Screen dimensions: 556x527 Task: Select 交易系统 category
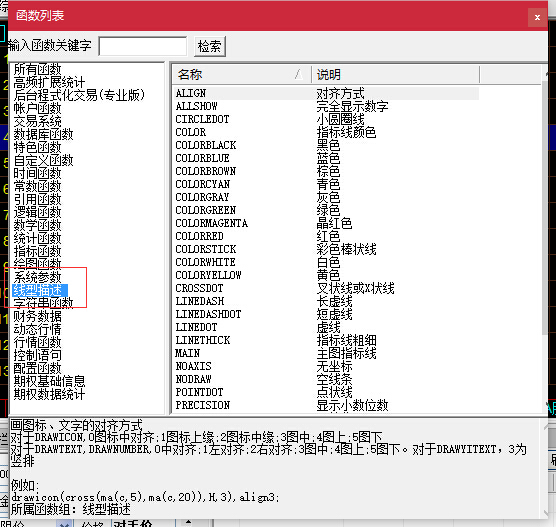point(37,121)
